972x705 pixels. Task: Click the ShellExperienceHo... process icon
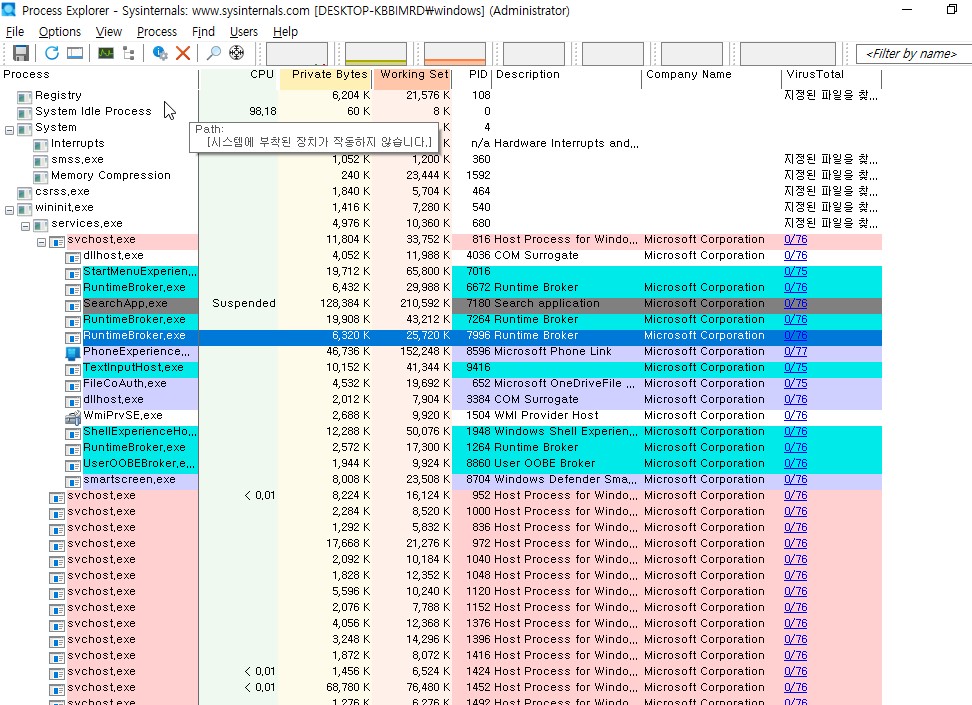[73, 433]
